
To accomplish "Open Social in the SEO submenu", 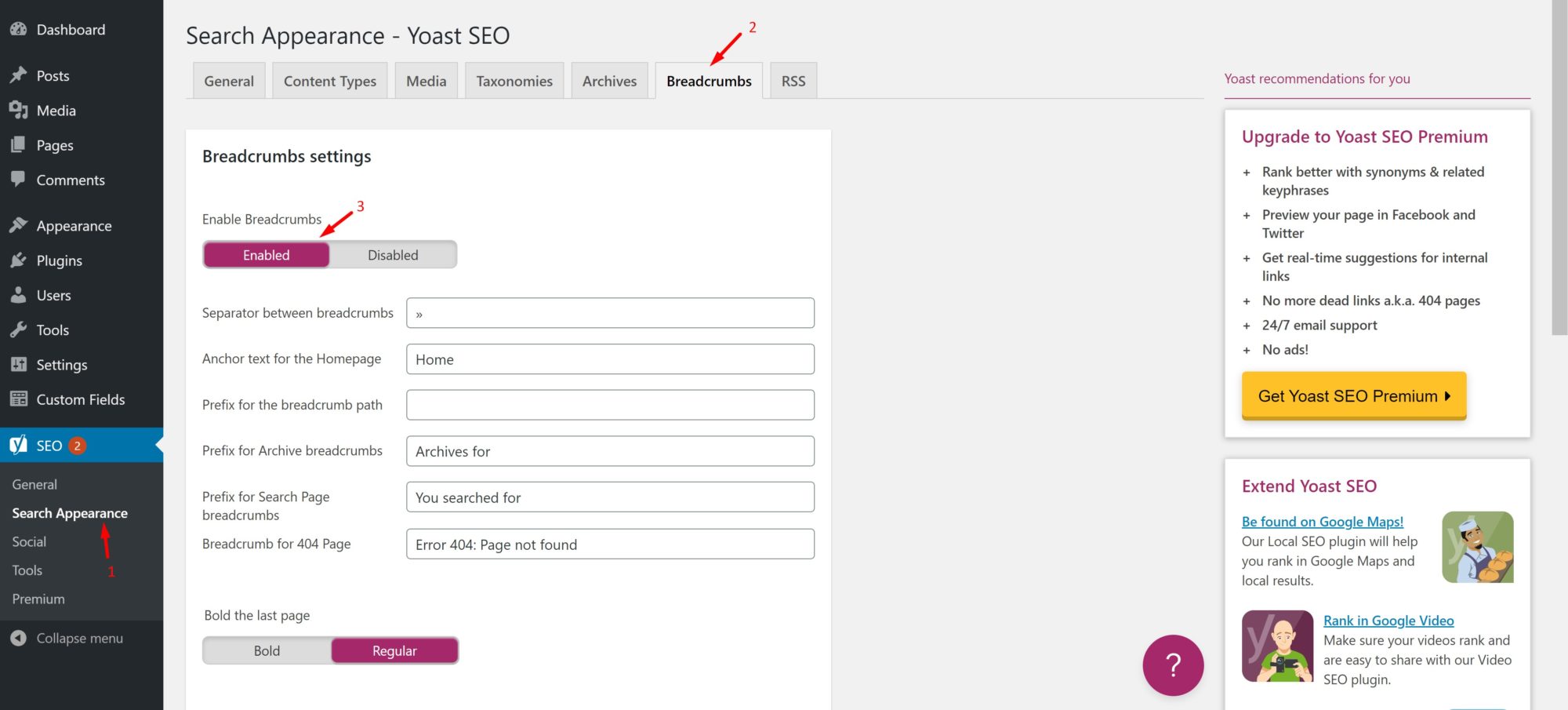I will tap(29, 541).
